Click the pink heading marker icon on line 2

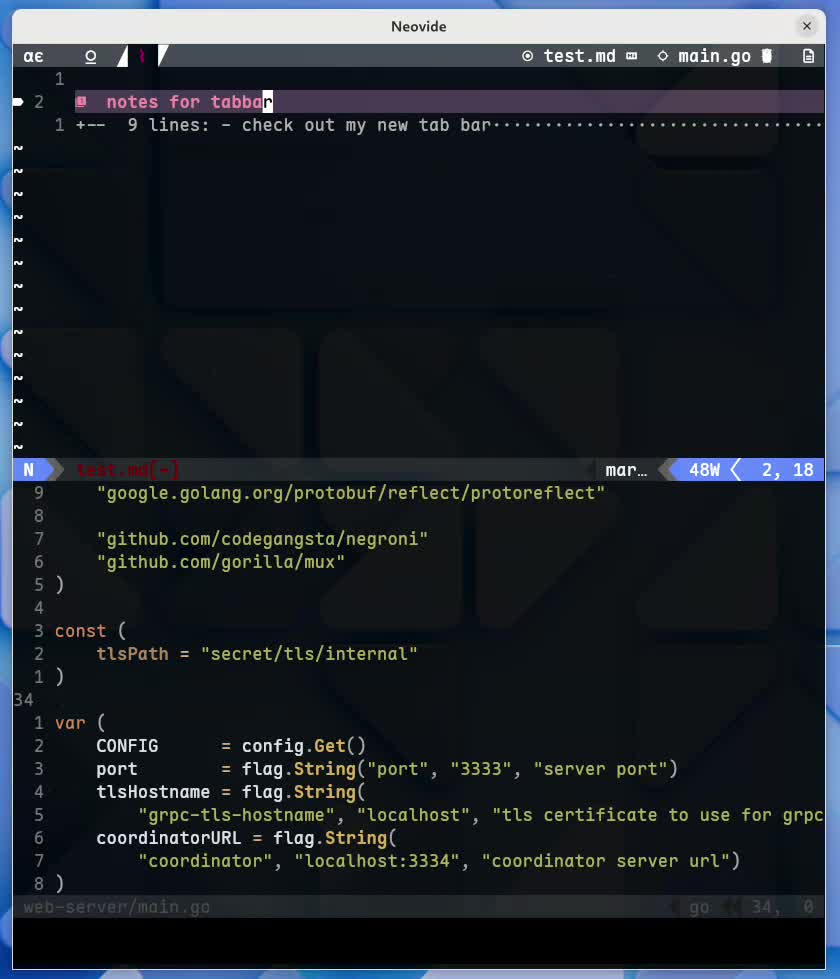pos(81,102)
